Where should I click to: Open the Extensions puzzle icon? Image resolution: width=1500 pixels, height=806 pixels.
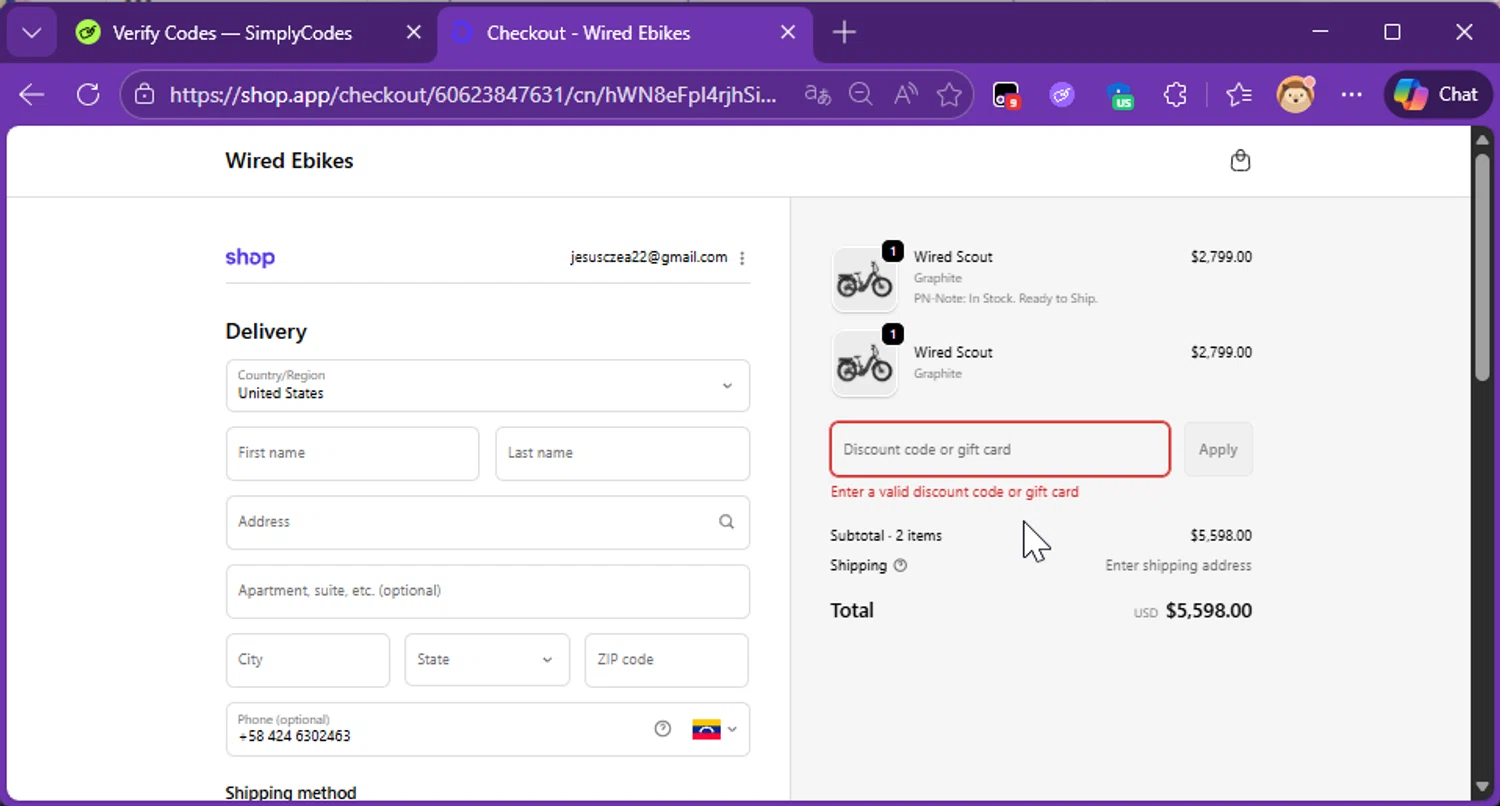(x=1176, y=95)
